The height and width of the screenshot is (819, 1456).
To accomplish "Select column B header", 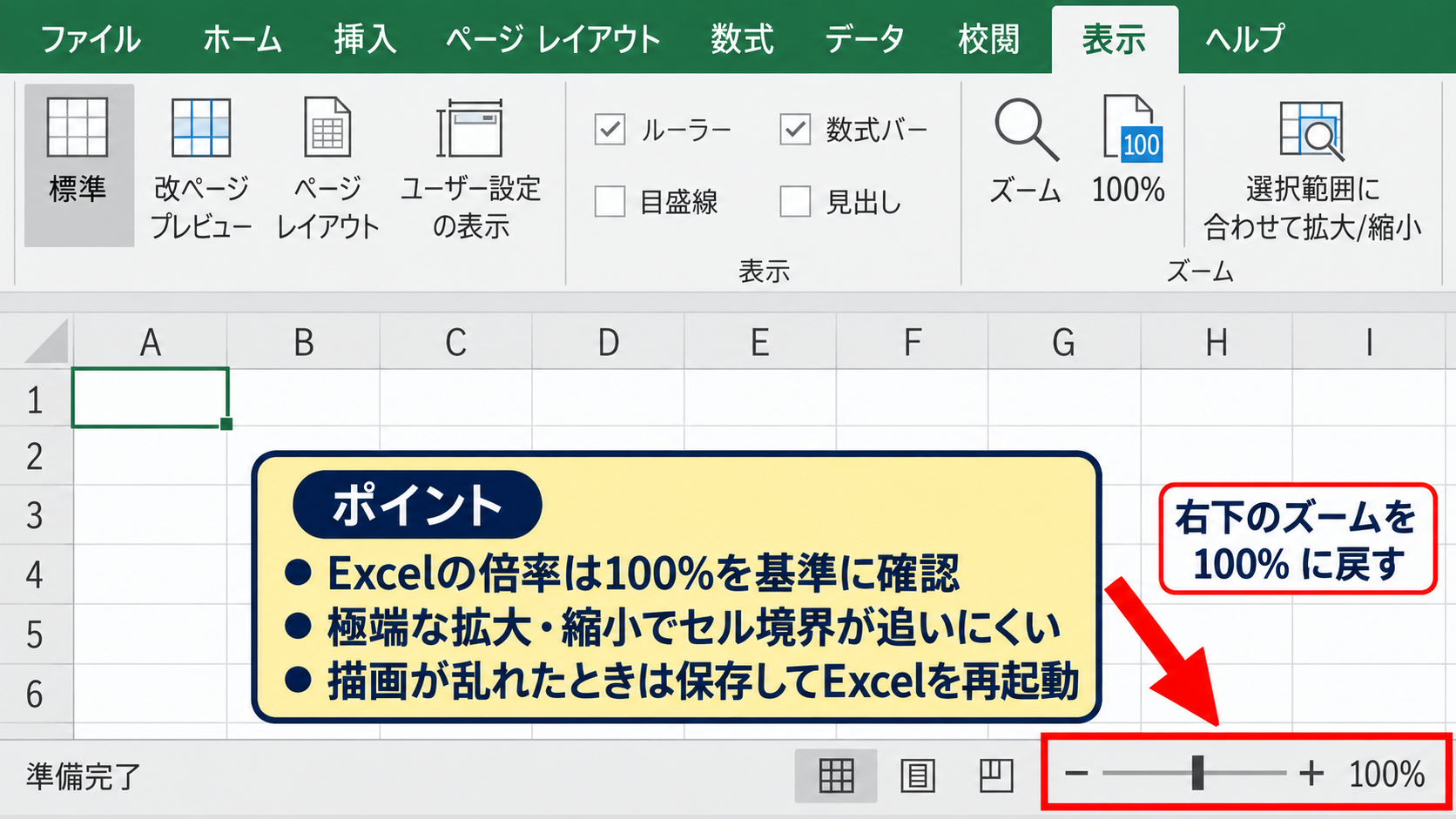I will click(303, 342).
